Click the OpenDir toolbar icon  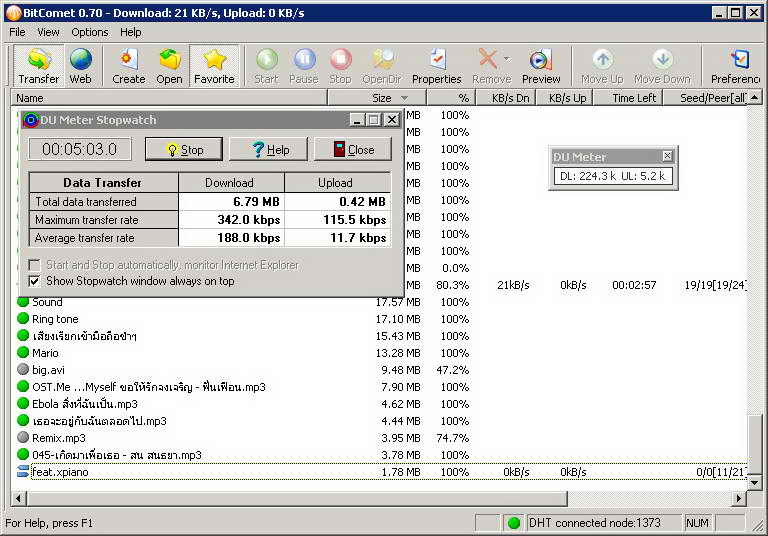[x=382, y=66]
